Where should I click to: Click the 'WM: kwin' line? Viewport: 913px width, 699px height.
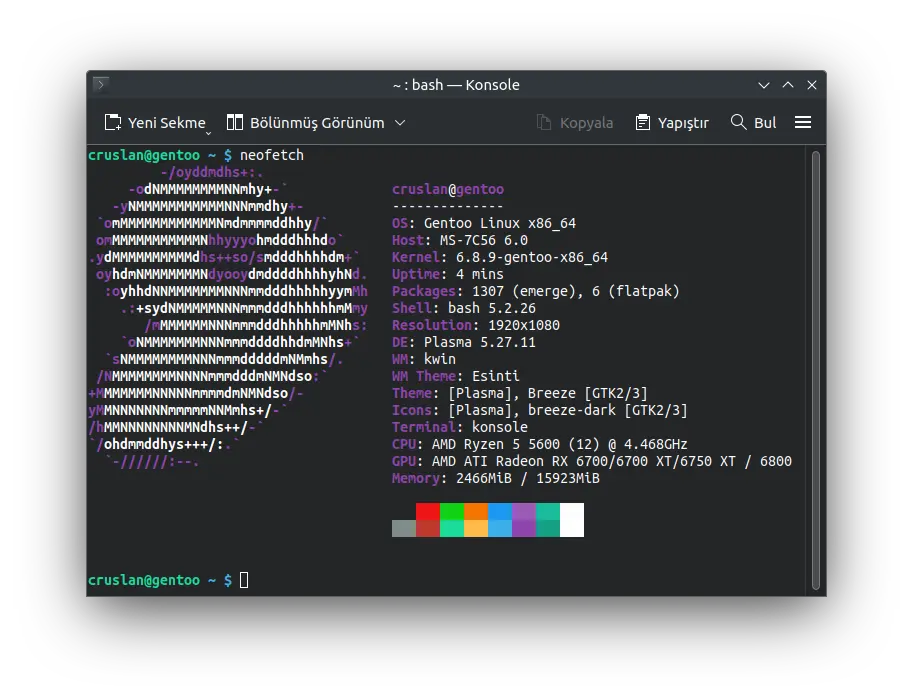(424, 359)
